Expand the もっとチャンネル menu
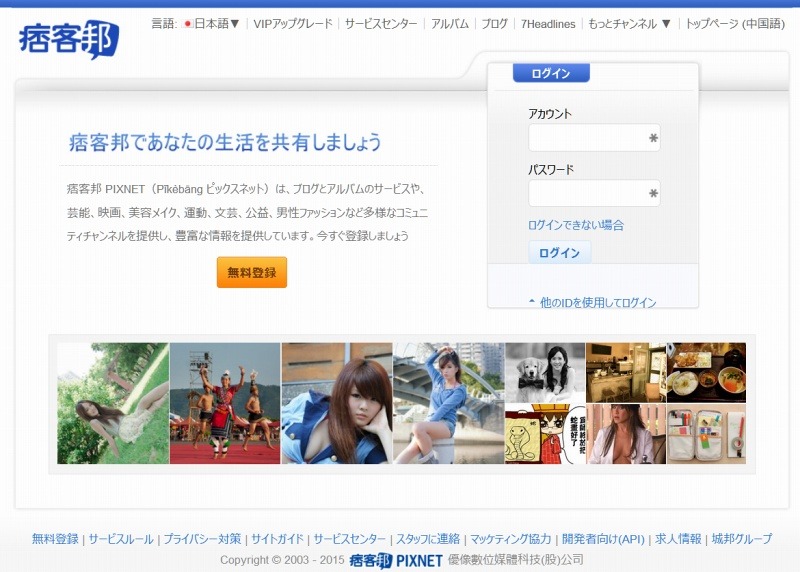 pyautogui.click(x=629, y=23)
